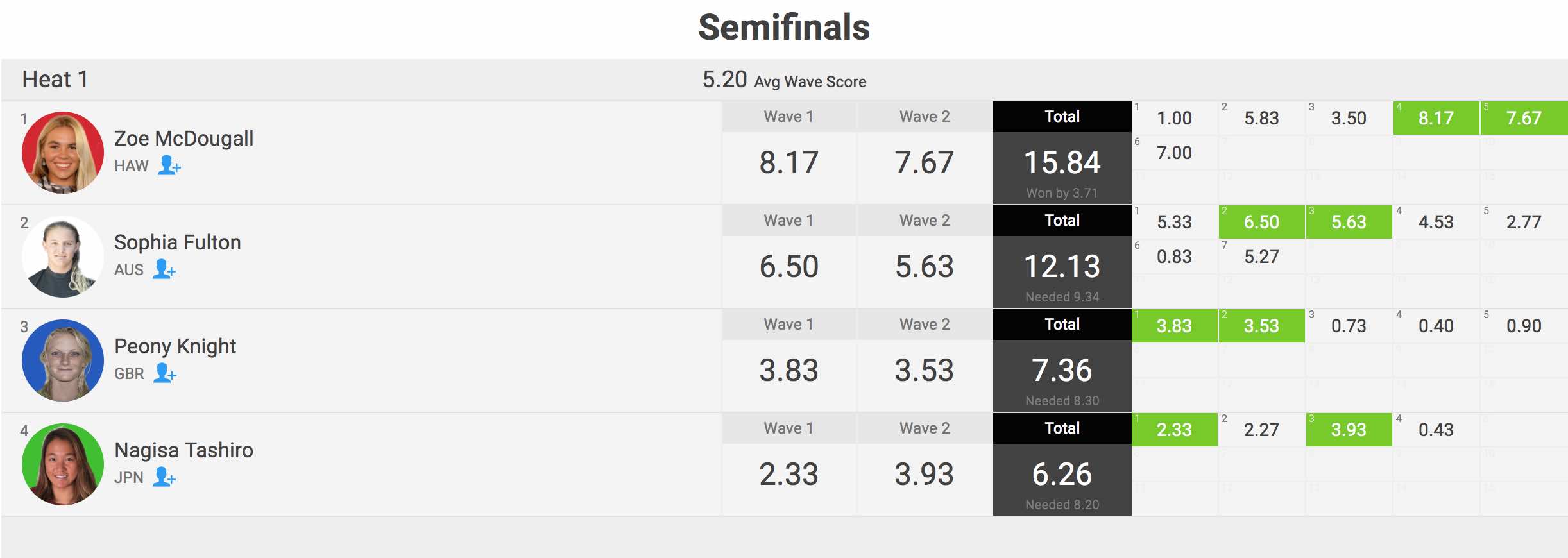Viewport: 1568px width, 558px height.
Task: Open Zoe McDougall's profile photo
Action: click(x=63, y=153)
